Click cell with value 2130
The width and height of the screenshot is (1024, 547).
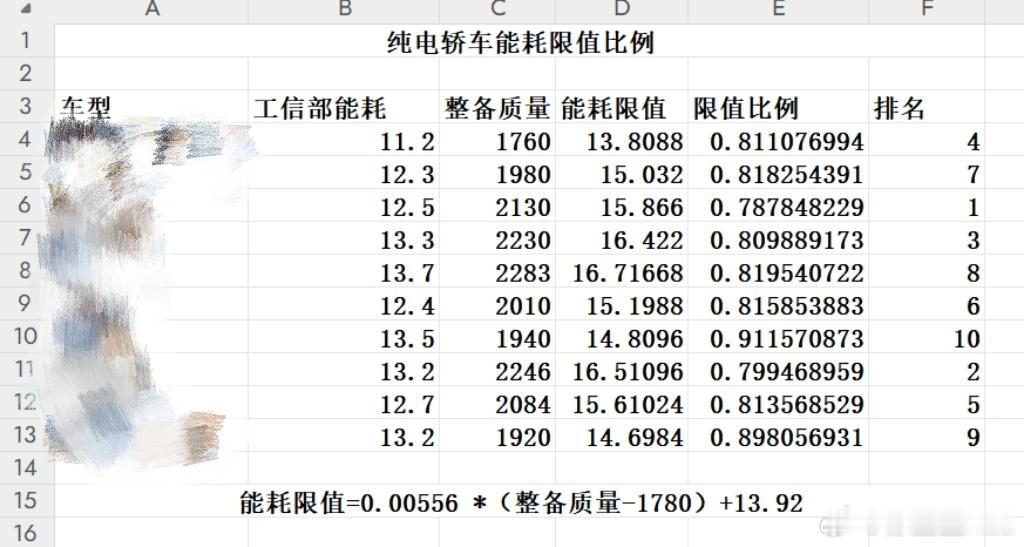click(x=498, y=207)
